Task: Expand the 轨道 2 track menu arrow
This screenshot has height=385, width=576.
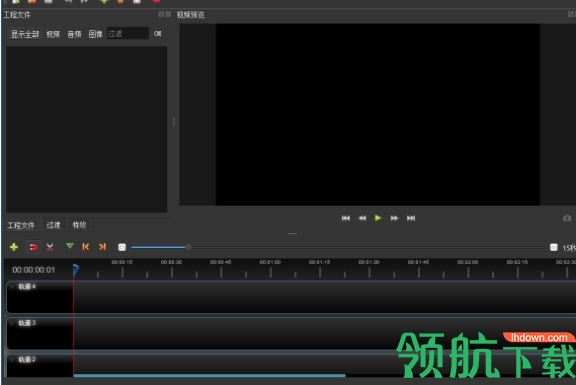Action: 12,359
